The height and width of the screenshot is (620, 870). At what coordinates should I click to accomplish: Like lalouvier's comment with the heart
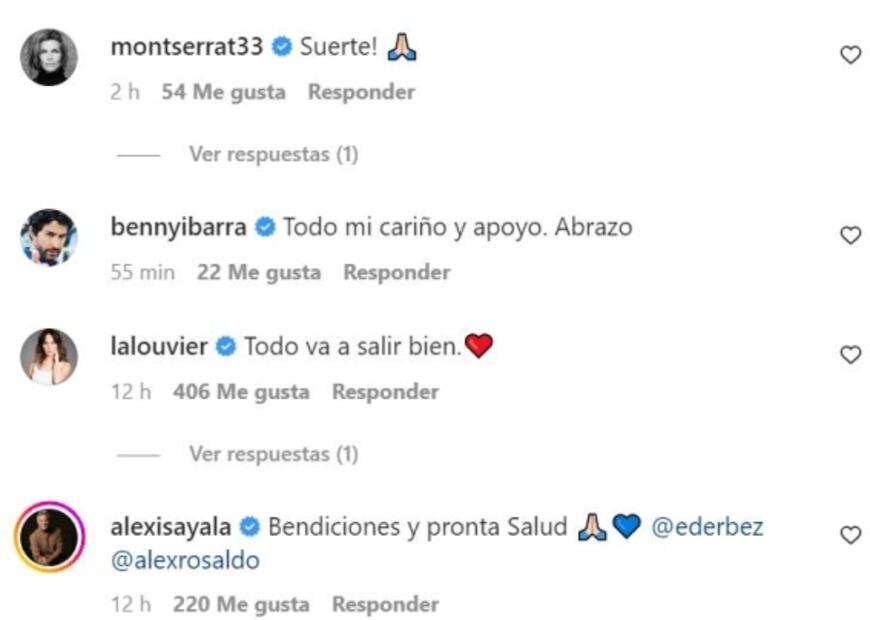click(850, 354)
